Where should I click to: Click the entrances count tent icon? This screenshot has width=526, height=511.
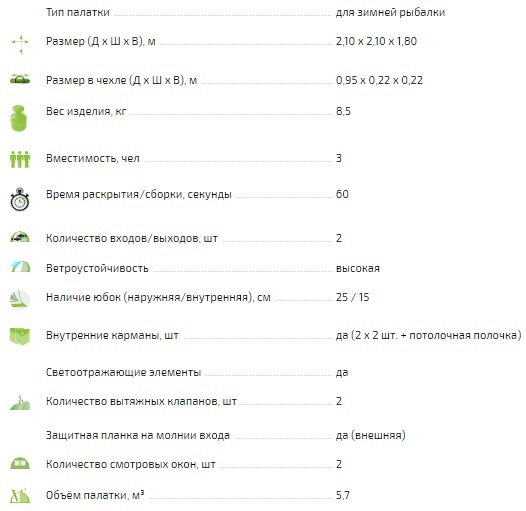click(20, 237)
